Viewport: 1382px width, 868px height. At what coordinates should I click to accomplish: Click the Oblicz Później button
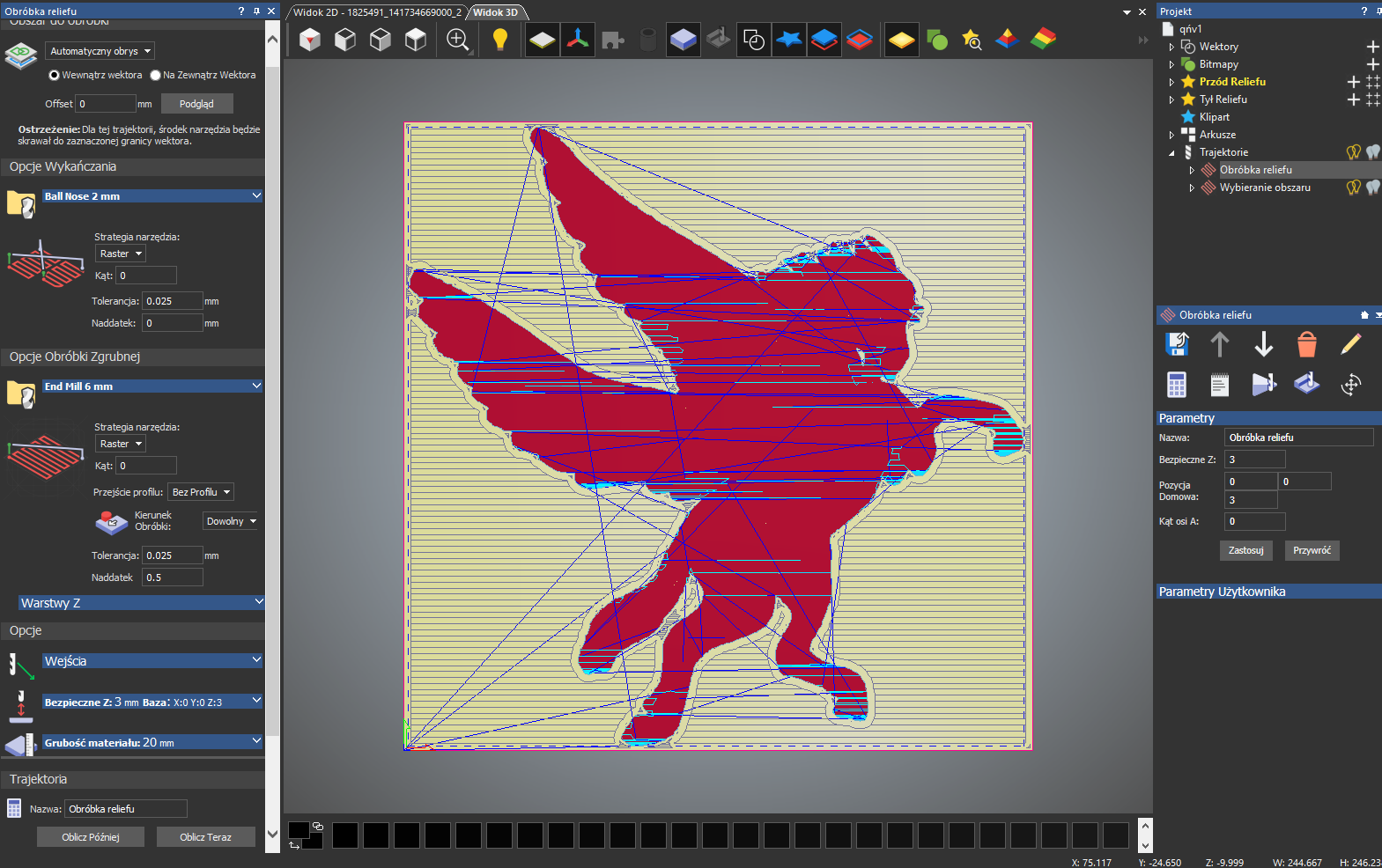point(91,837)
